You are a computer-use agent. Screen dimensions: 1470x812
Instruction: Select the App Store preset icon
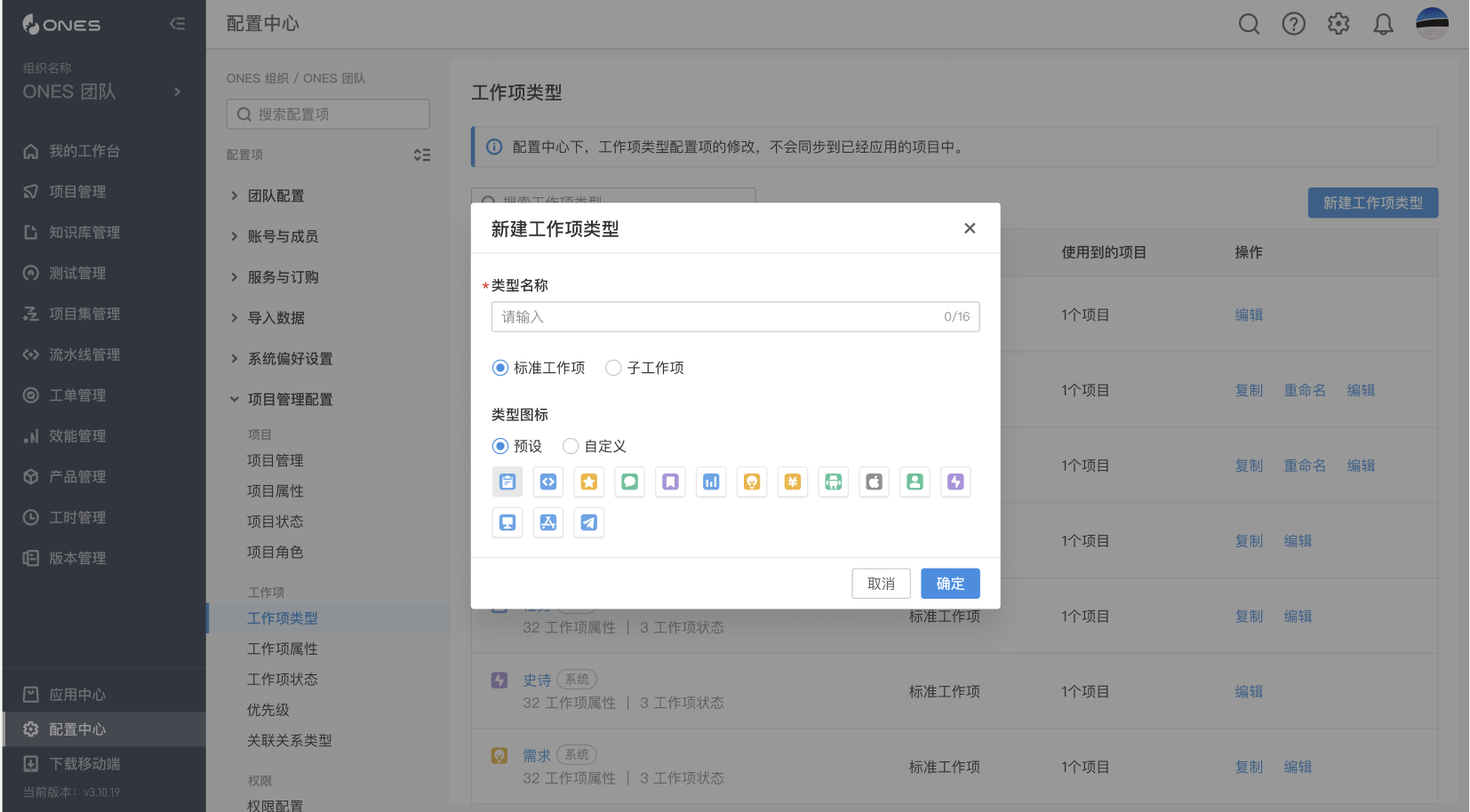548,522
